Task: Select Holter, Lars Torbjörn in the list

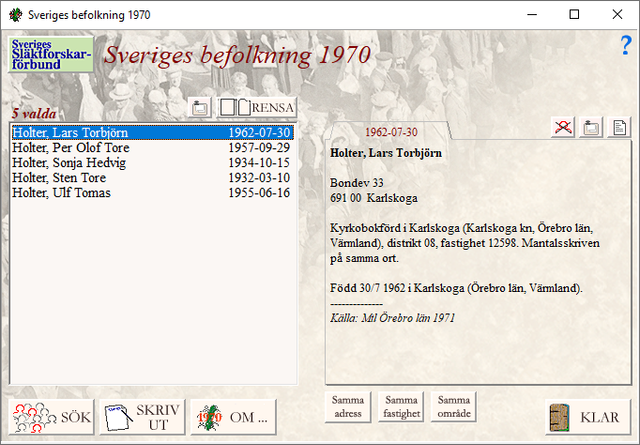Action: 153,133
